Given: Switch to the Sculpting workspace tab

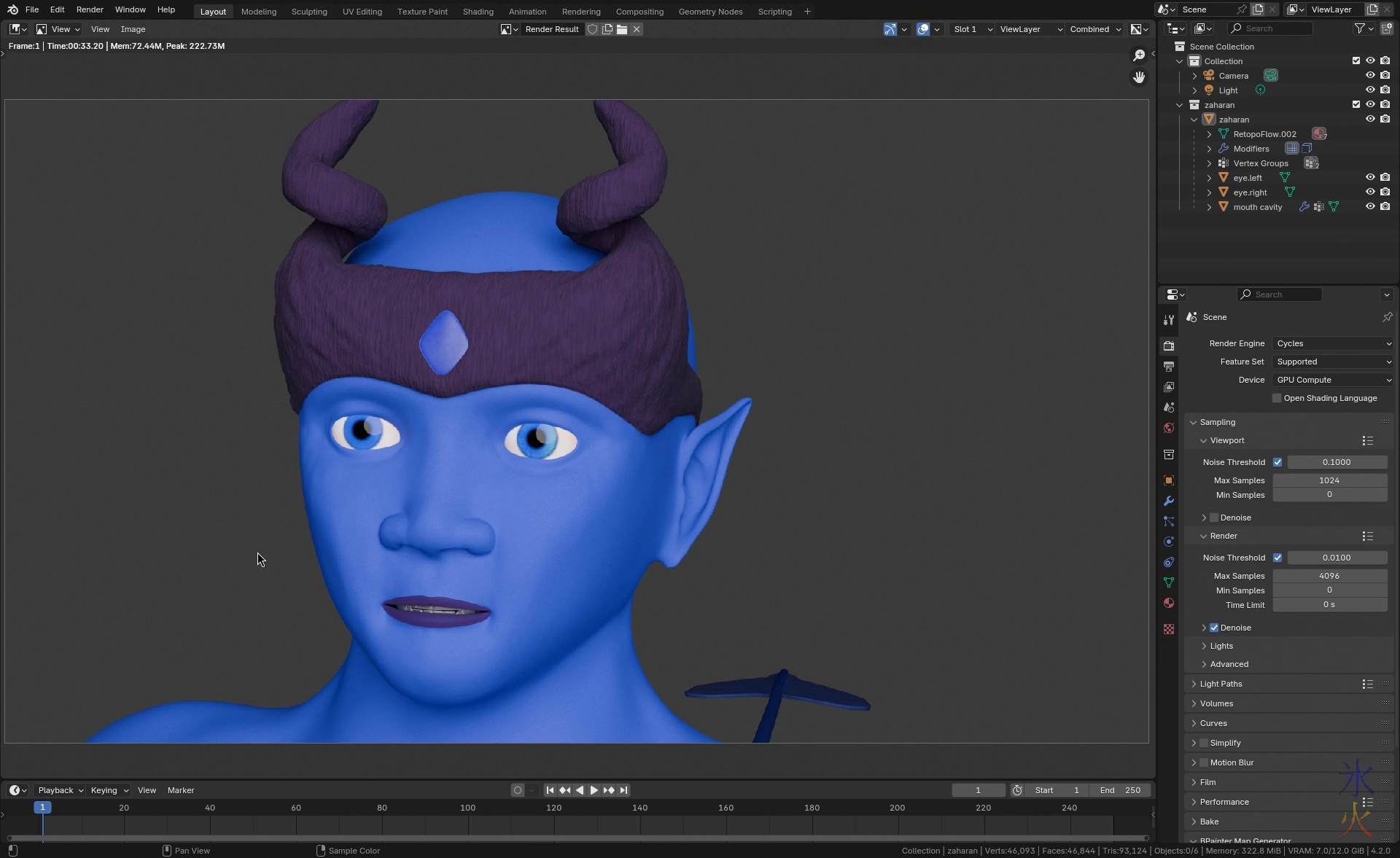Looking at the screenshot, I should tap(309, 12).
